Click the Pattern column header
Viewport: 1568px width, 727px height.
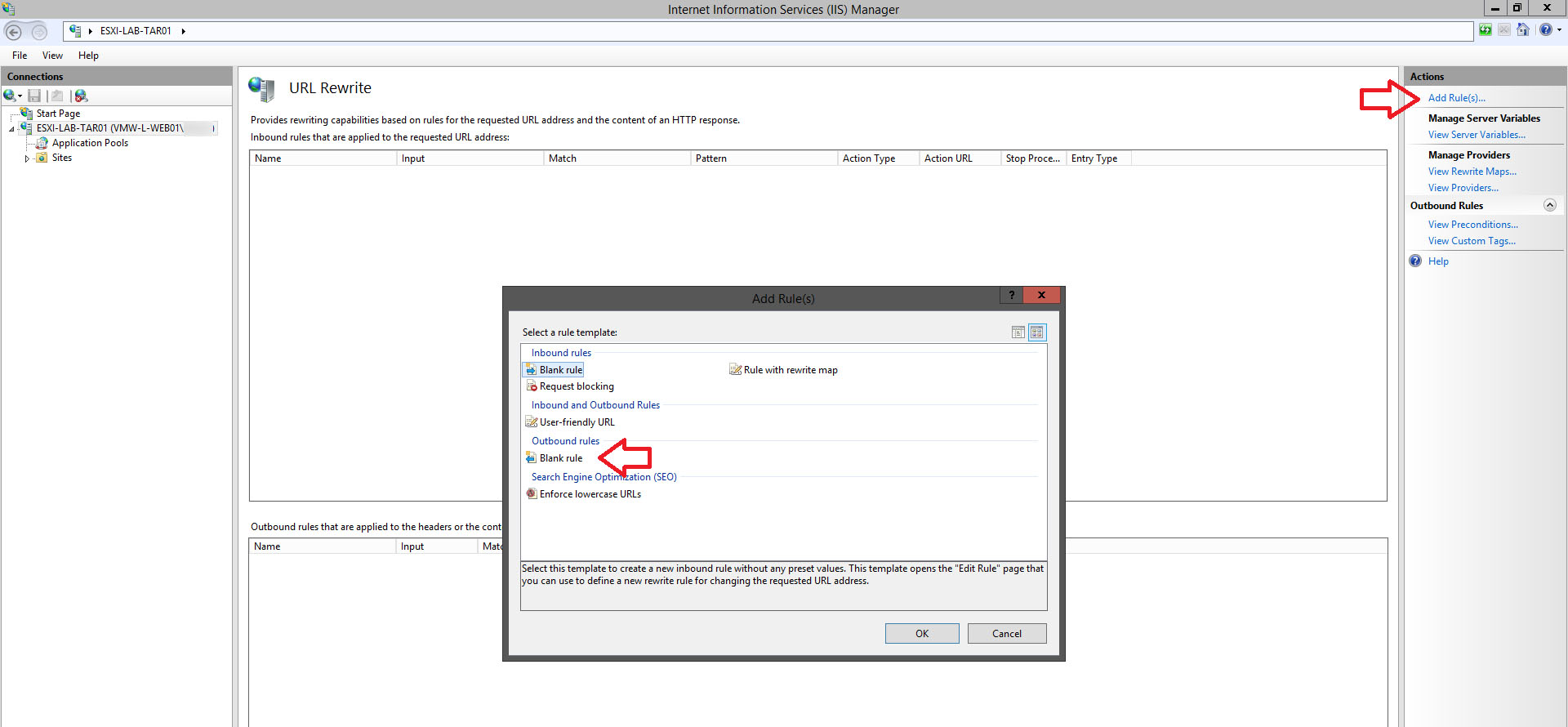click(x=764, y=158)
